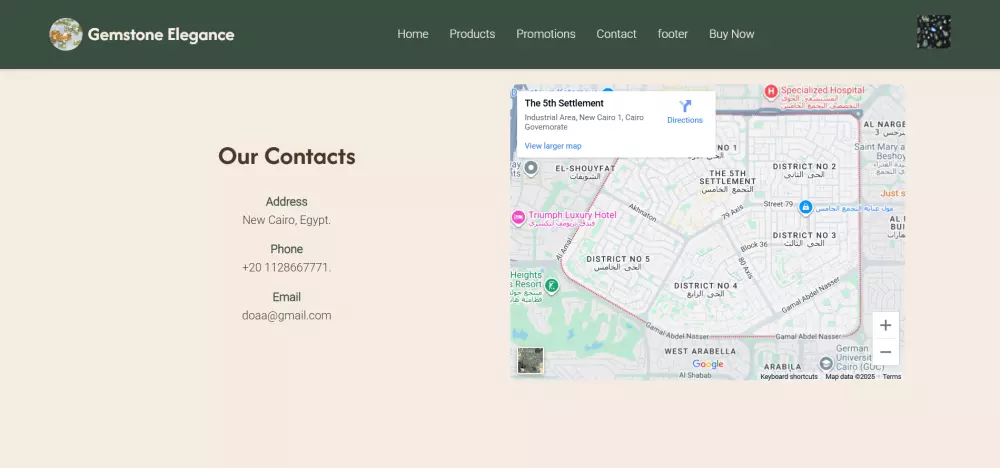Click the email doaa@gmail.com

[x=286, y=316]
